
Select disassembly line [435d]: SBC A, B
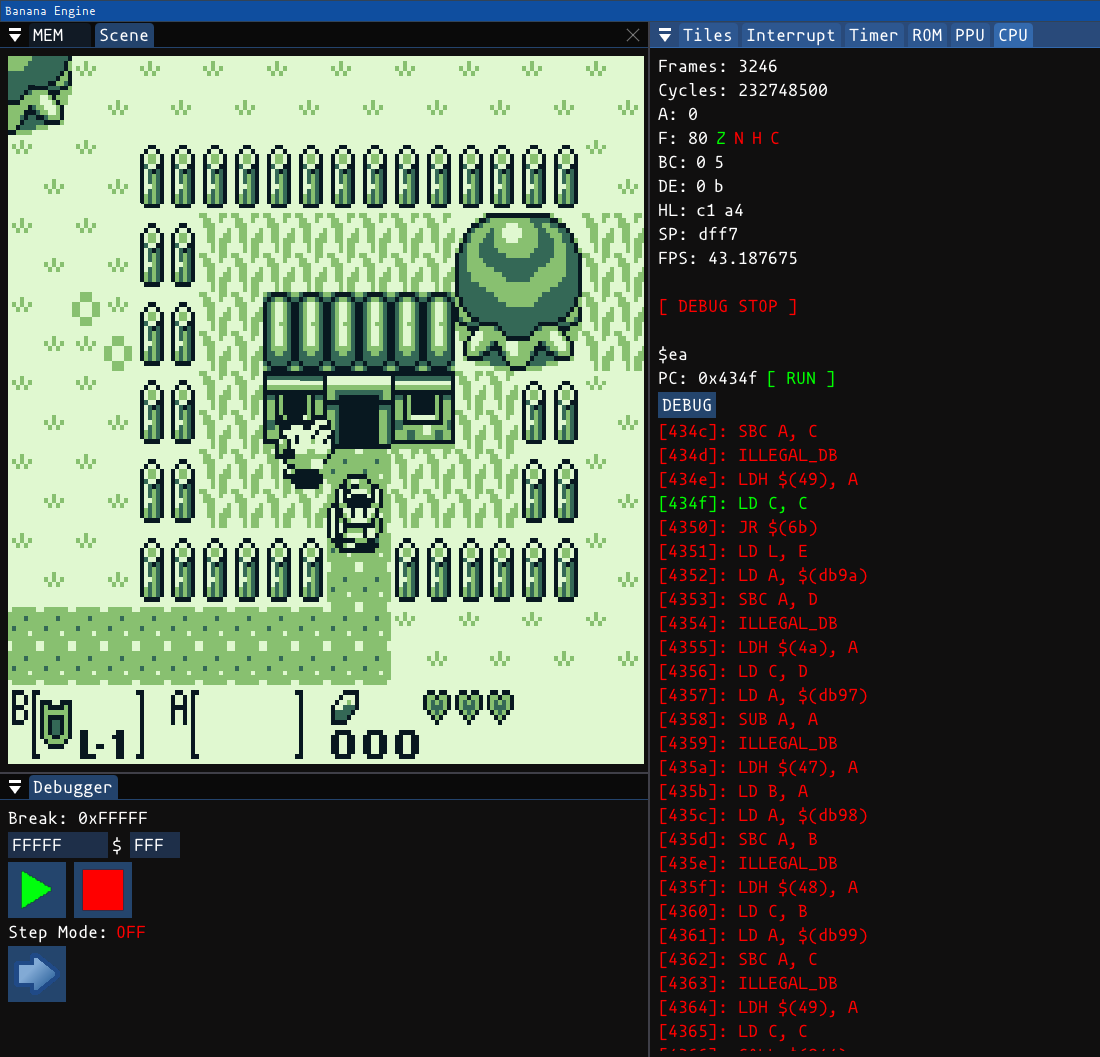click(738, 839)
